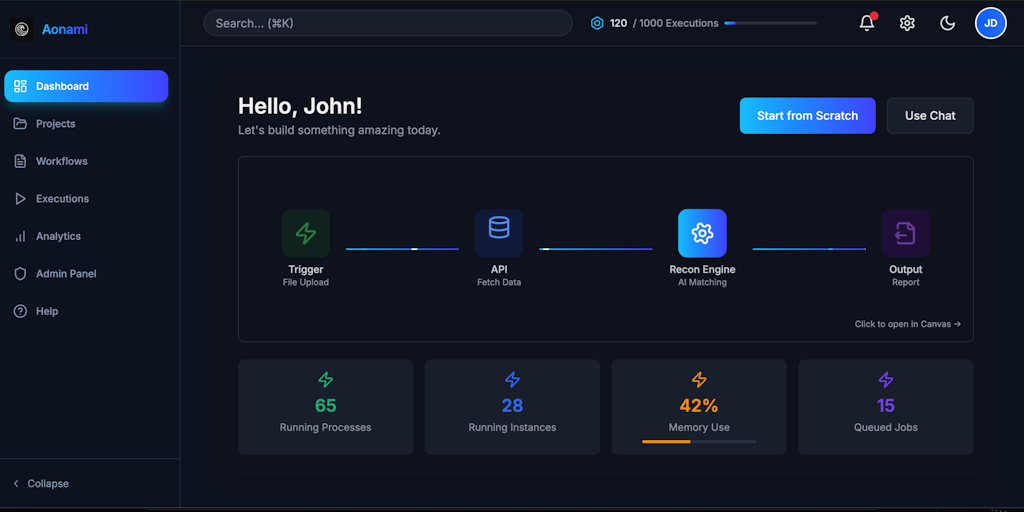Click the Memory Use label
This screenshot has height=512, width=1024.
(x=699, y=428)
